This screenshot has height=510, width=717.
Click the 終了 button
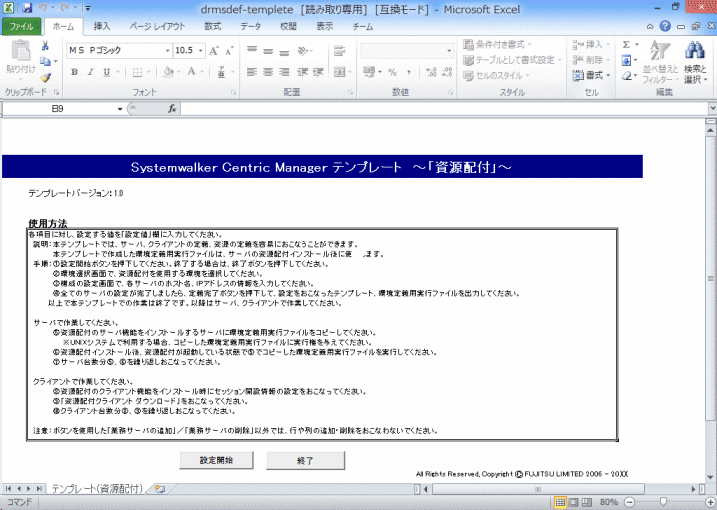(305, 461)
